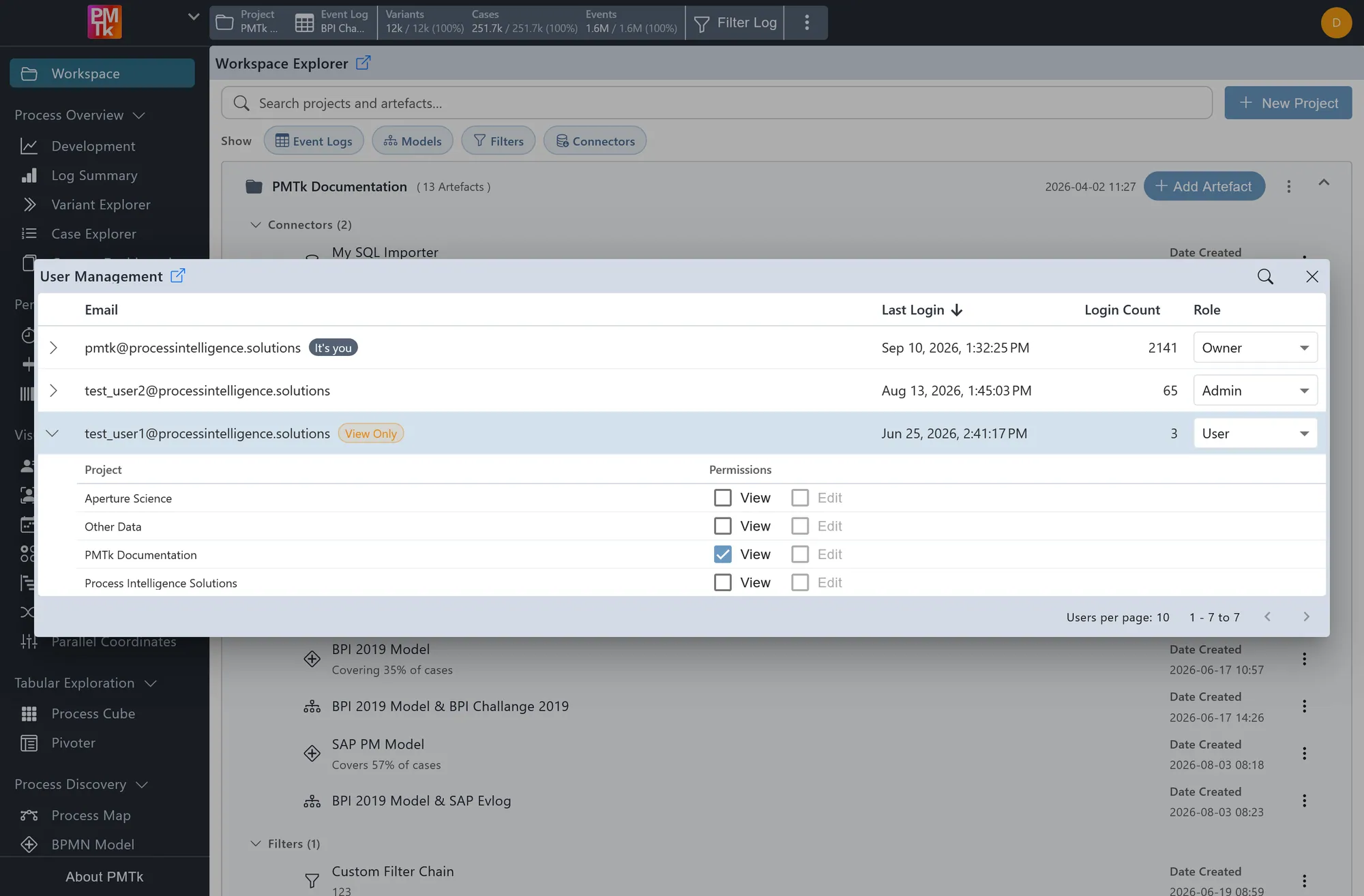Image resolution: width=1364 pixels, height=896 pixels.
Task: Open PMTk Documentation project options menu
Action: pyautogui.click(x=1288, y=186)
